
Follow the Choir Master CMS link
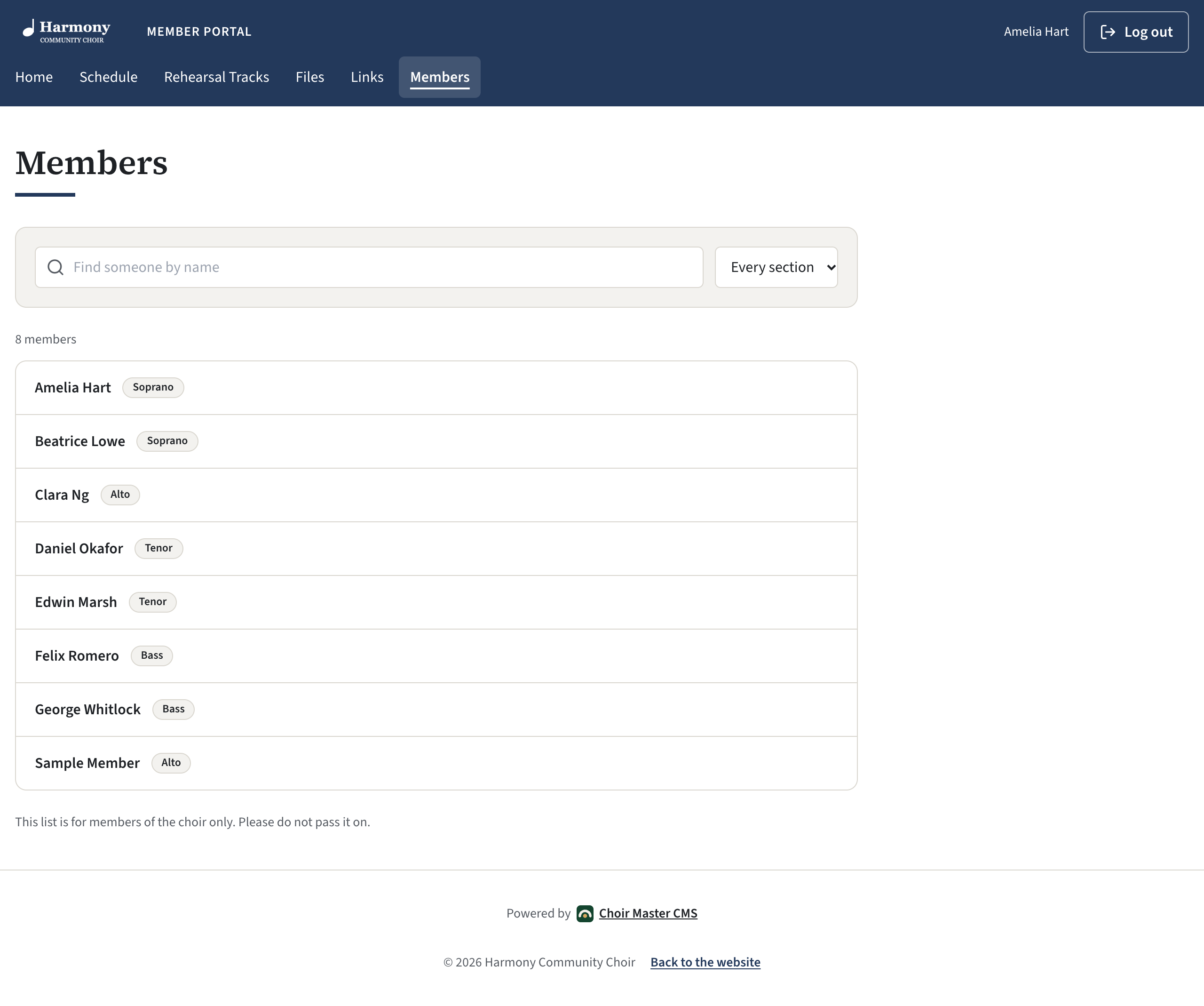(648, 913)
